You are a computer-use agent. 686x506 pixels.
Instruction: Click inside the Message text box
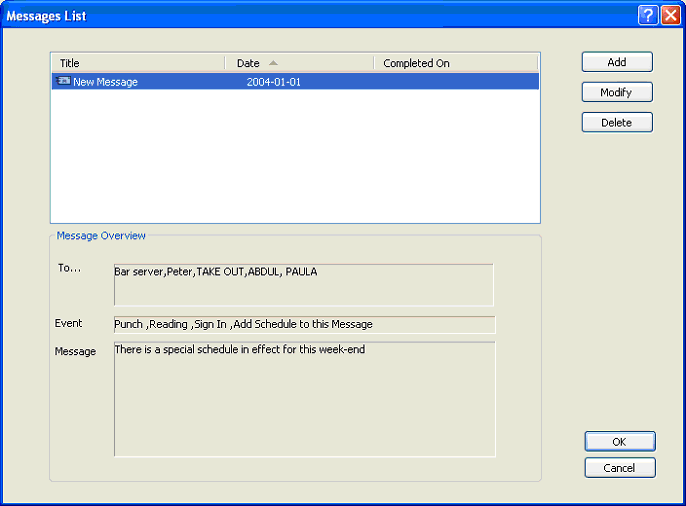click(x=303, y=400)
